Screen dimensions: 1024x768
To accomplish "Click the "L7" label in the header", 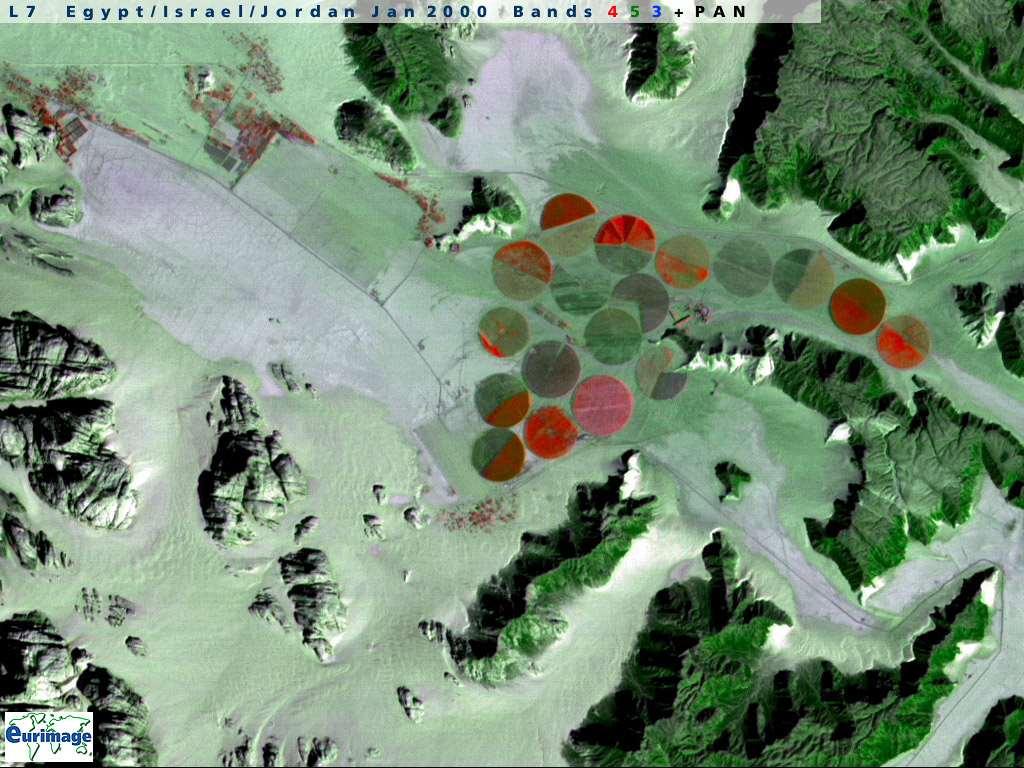I will pyautogui.click(x=22, y=11).
